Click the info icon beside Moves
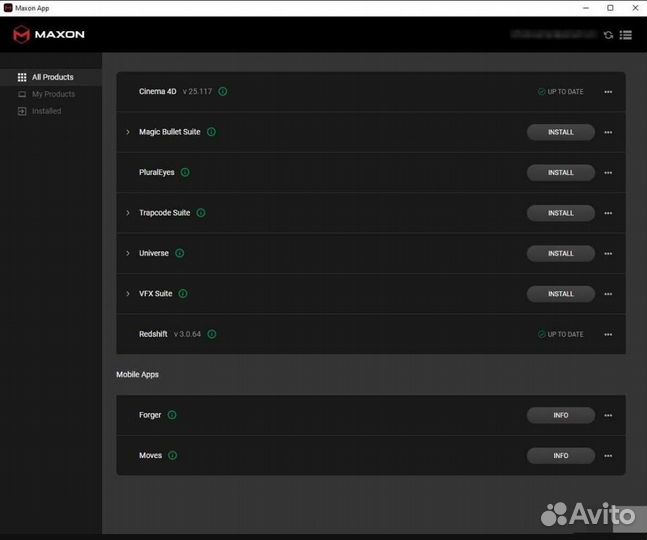This screenshot has width=647, height=540. 172,456
